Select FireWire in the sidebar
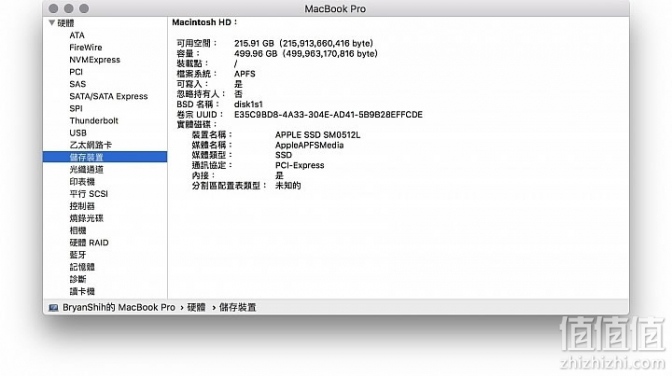This screenshot has height=376, width=672. tap(86, 47)
